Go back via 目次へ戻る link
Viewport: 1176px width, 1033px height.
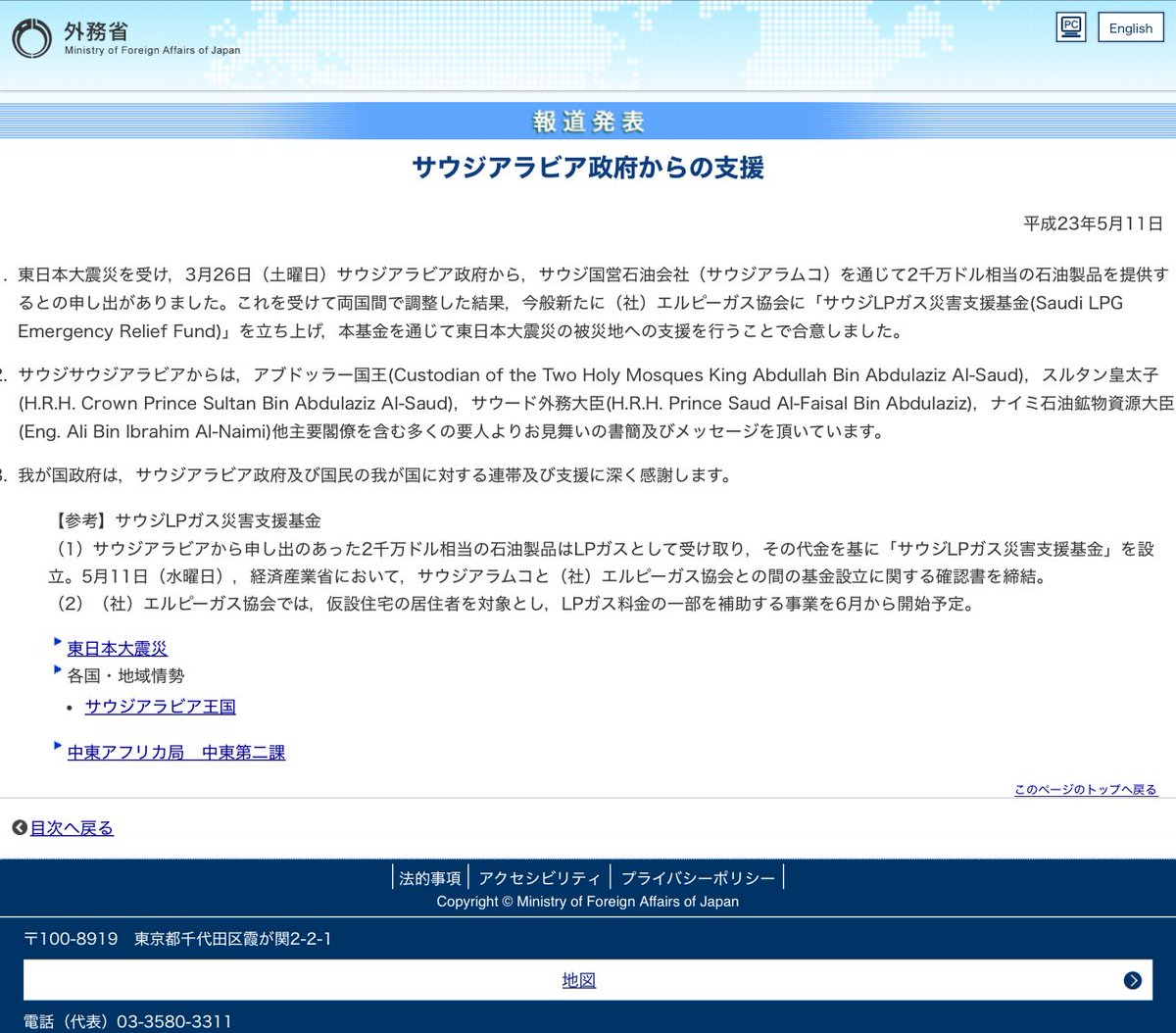coord(72,828)
